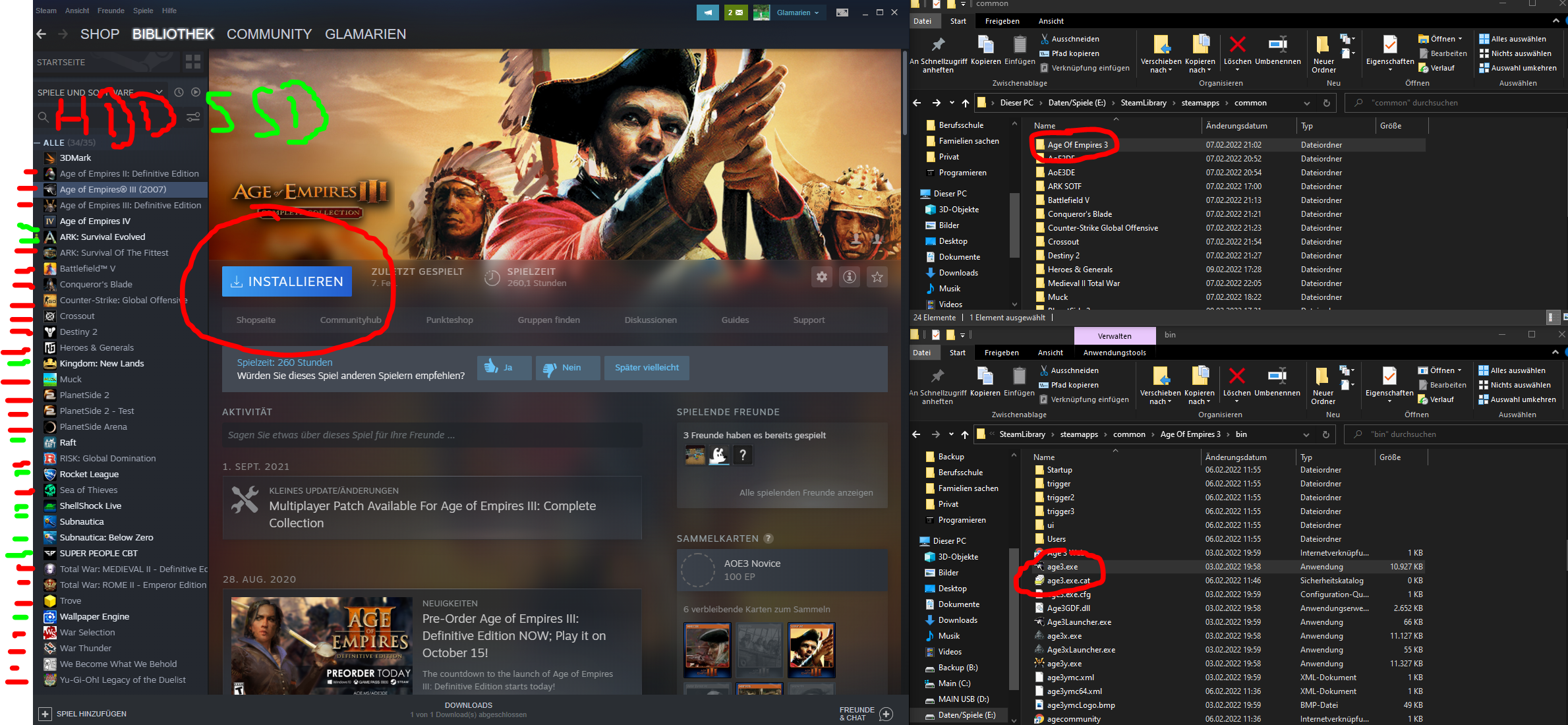Refresh the common Explorer address bar
The image size is (1568, 725).
(1326, 103)
